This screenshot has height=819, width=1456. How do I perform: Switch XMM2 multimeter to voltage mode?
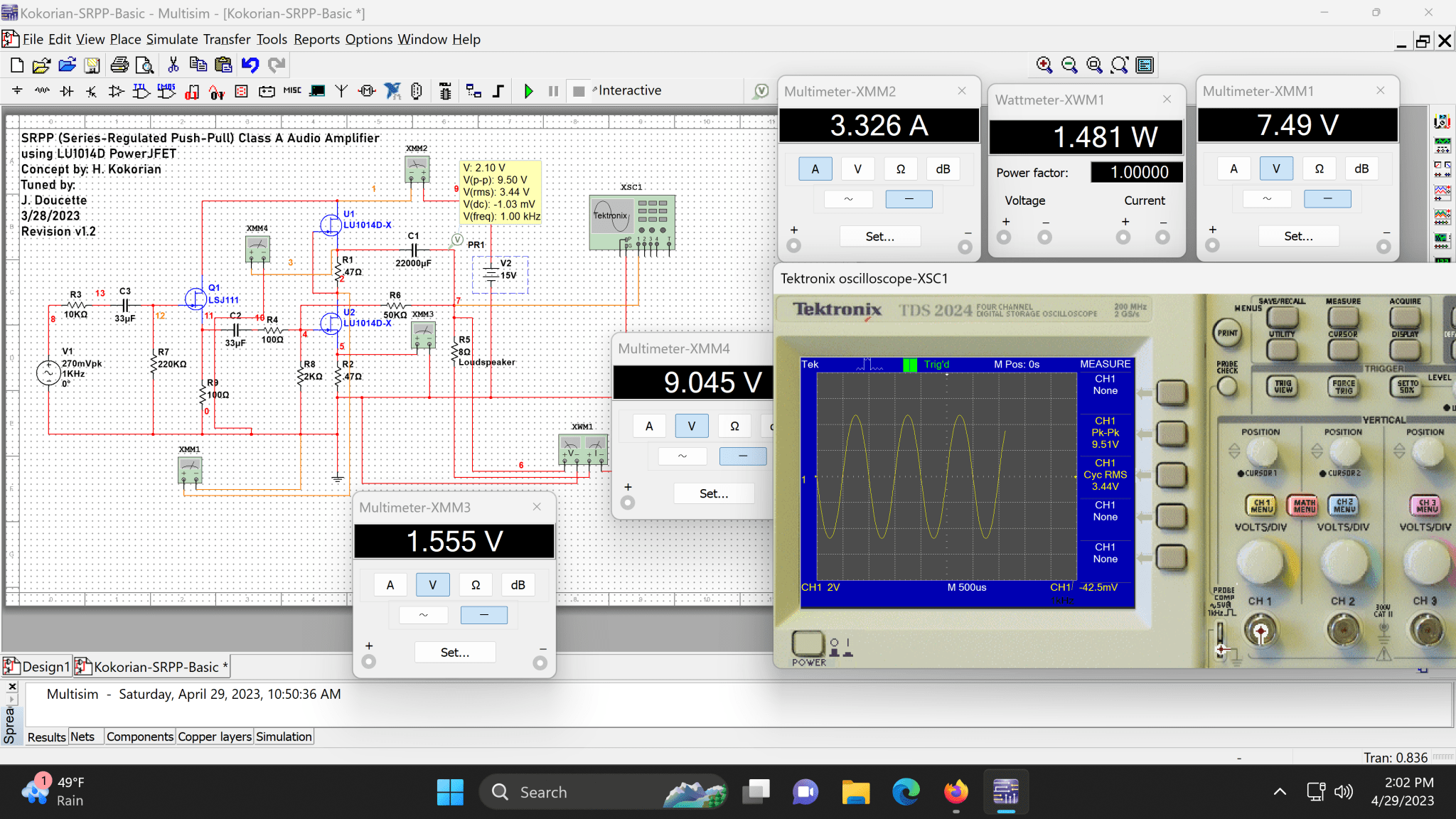point(857,169)
